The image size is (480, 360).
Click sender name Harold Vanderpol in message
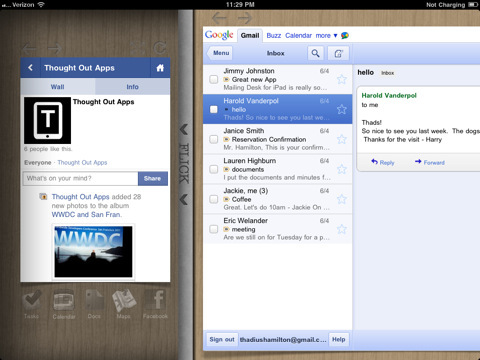tap(389, 96)
